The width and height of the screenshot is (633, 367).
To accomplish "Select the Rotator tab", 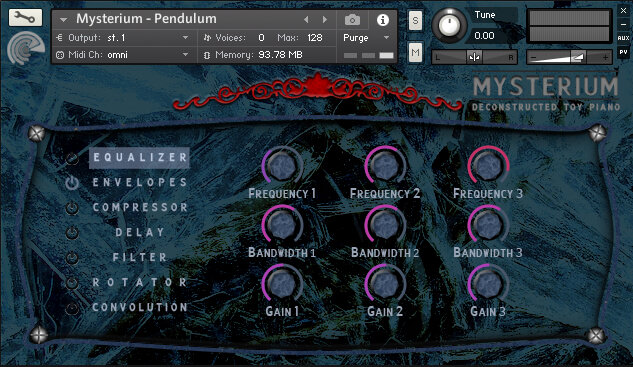I will tap(140, 282).
